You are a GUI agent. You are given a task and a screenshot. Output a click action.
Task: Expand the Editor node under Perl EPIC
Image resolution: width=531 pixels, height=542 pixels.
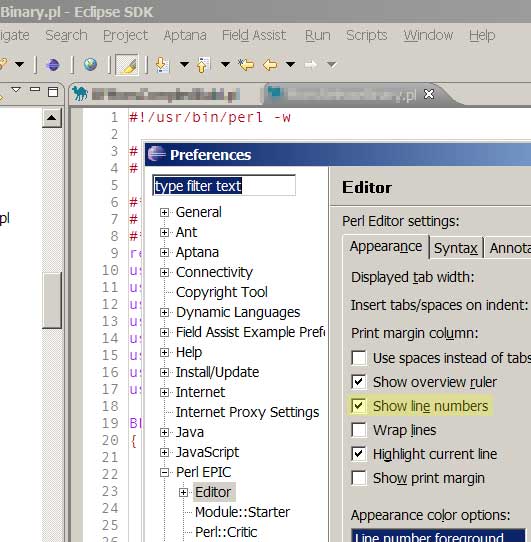184,492
